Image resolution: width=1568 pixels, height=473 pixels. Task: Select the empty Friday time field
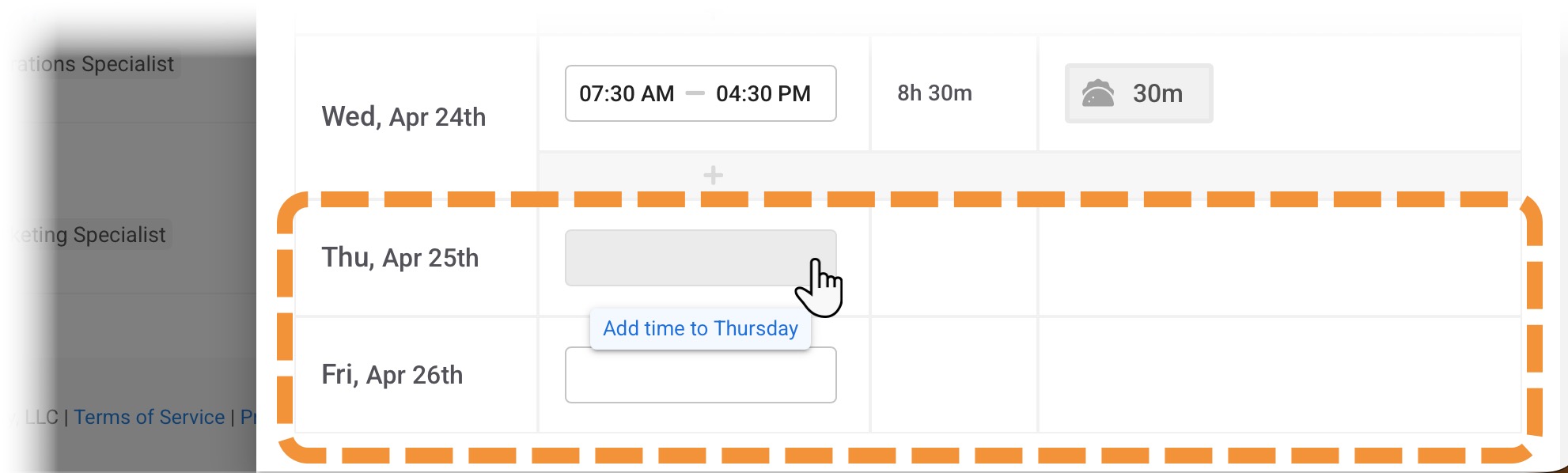click(700, 375)
